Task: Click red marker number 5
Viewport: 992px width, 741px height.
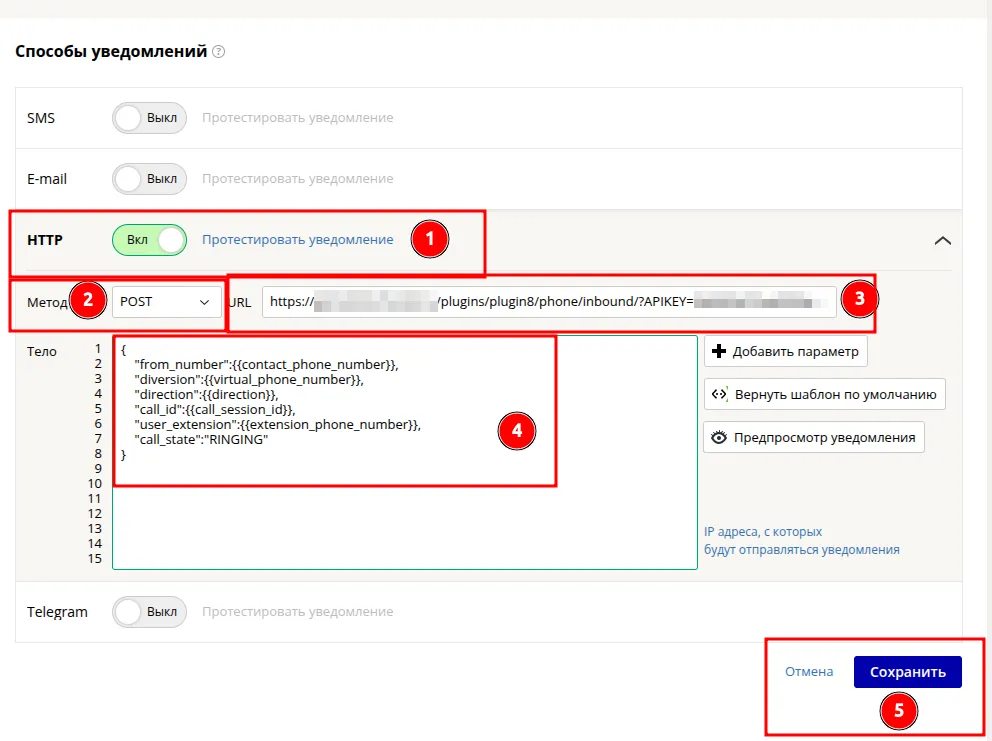Action: pyautogui.click(x=898, y=710)
